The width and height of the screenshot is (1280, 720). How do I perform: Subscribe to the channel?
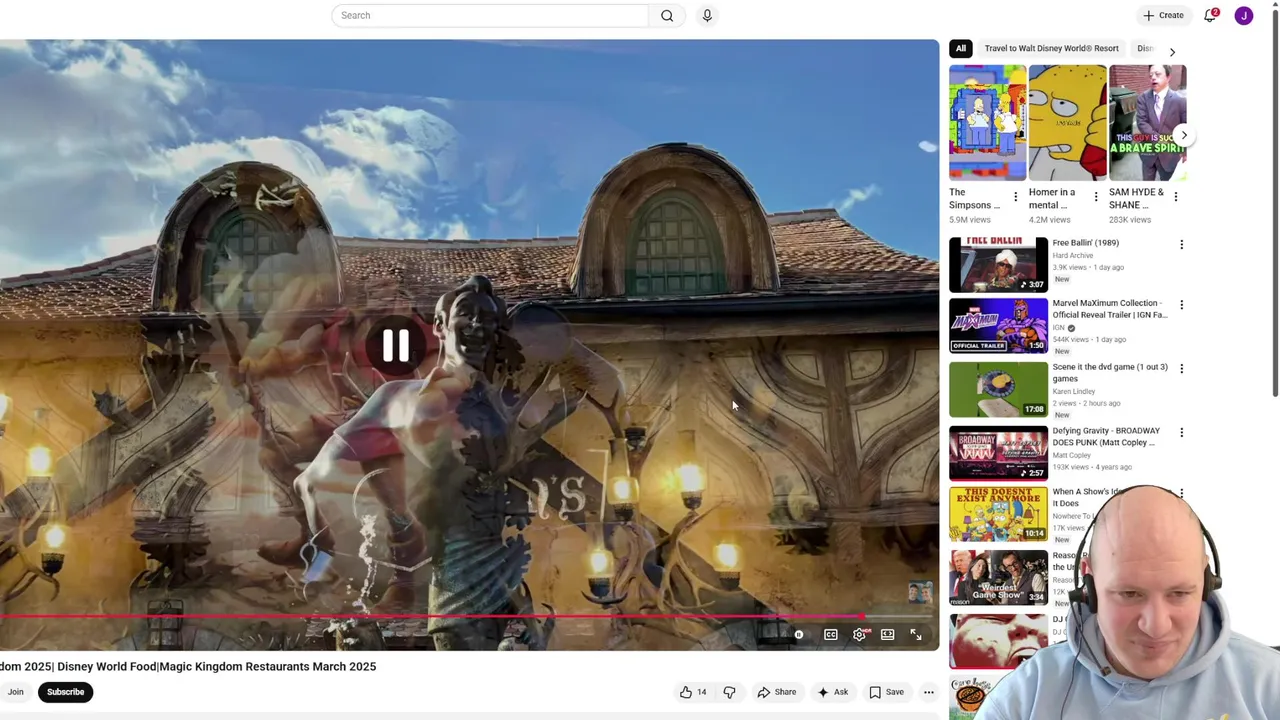(66, 692)
